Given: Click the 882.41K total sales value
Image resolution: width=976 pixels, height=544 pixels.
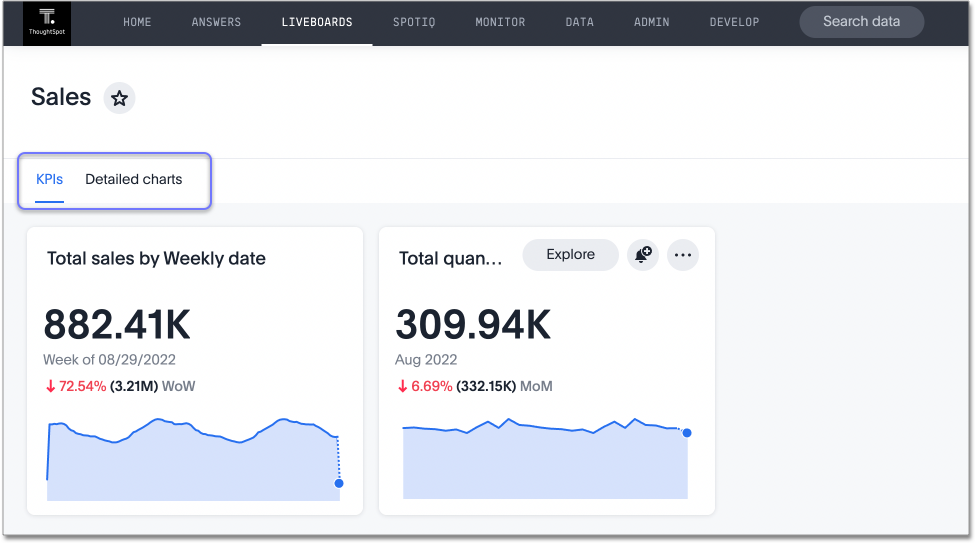Looking at the screenshot, I should point(117,325).
